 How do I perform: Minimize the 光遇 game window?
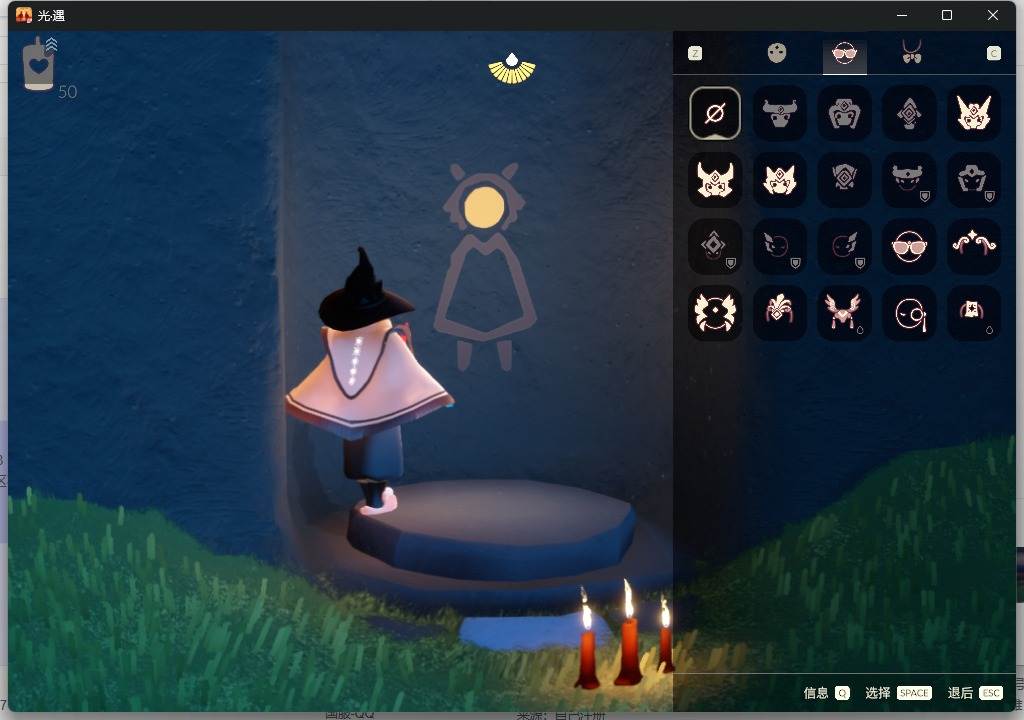tap(902, 15)
